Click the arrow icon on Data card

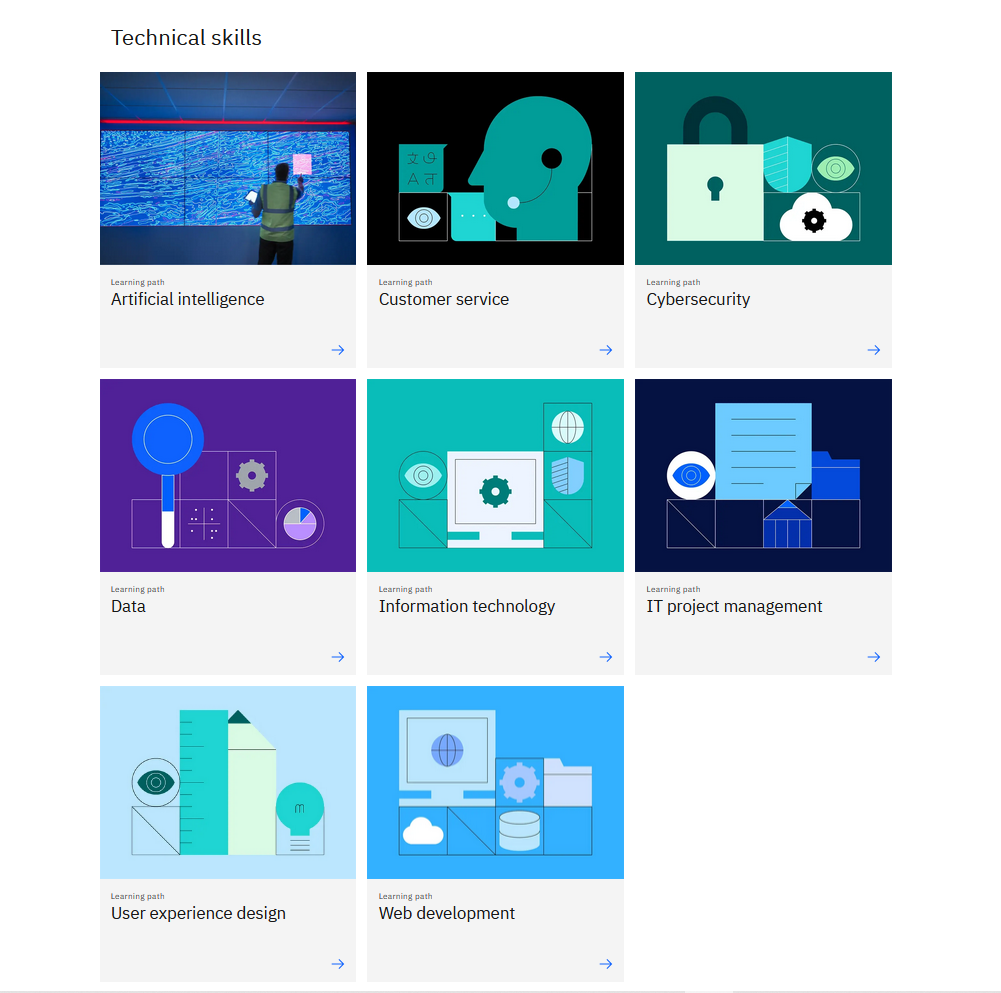[338, 657]
